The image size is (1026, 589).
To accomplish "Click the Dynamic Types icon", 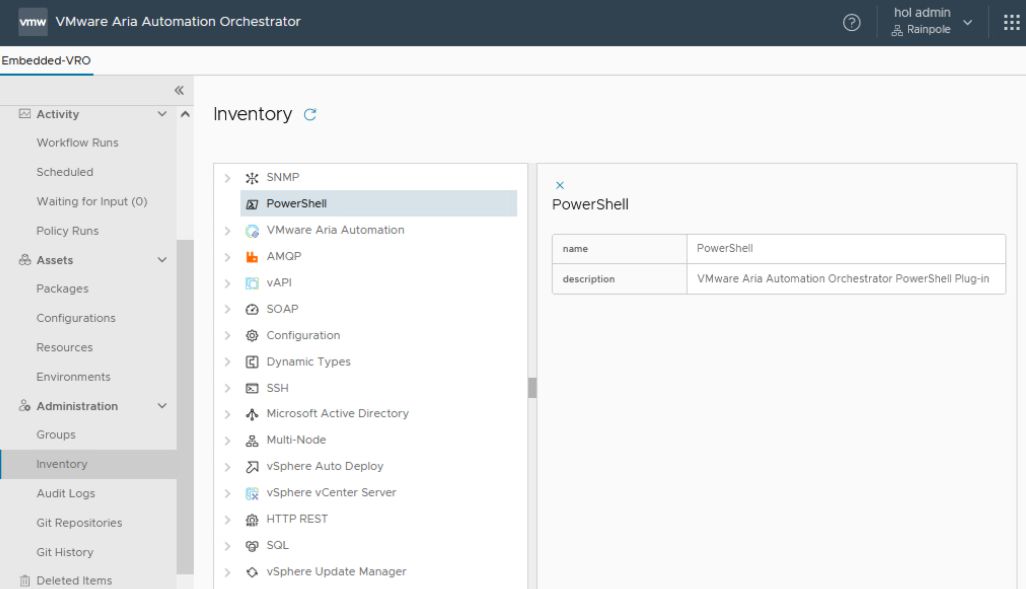I will tap(252, 362).
